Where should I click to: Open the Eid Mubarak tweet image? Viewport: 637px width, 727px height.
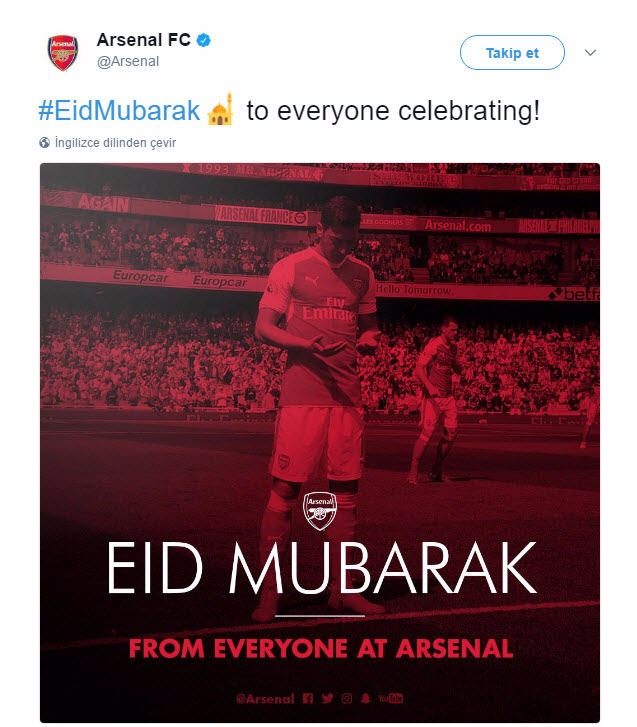point(320,443)
